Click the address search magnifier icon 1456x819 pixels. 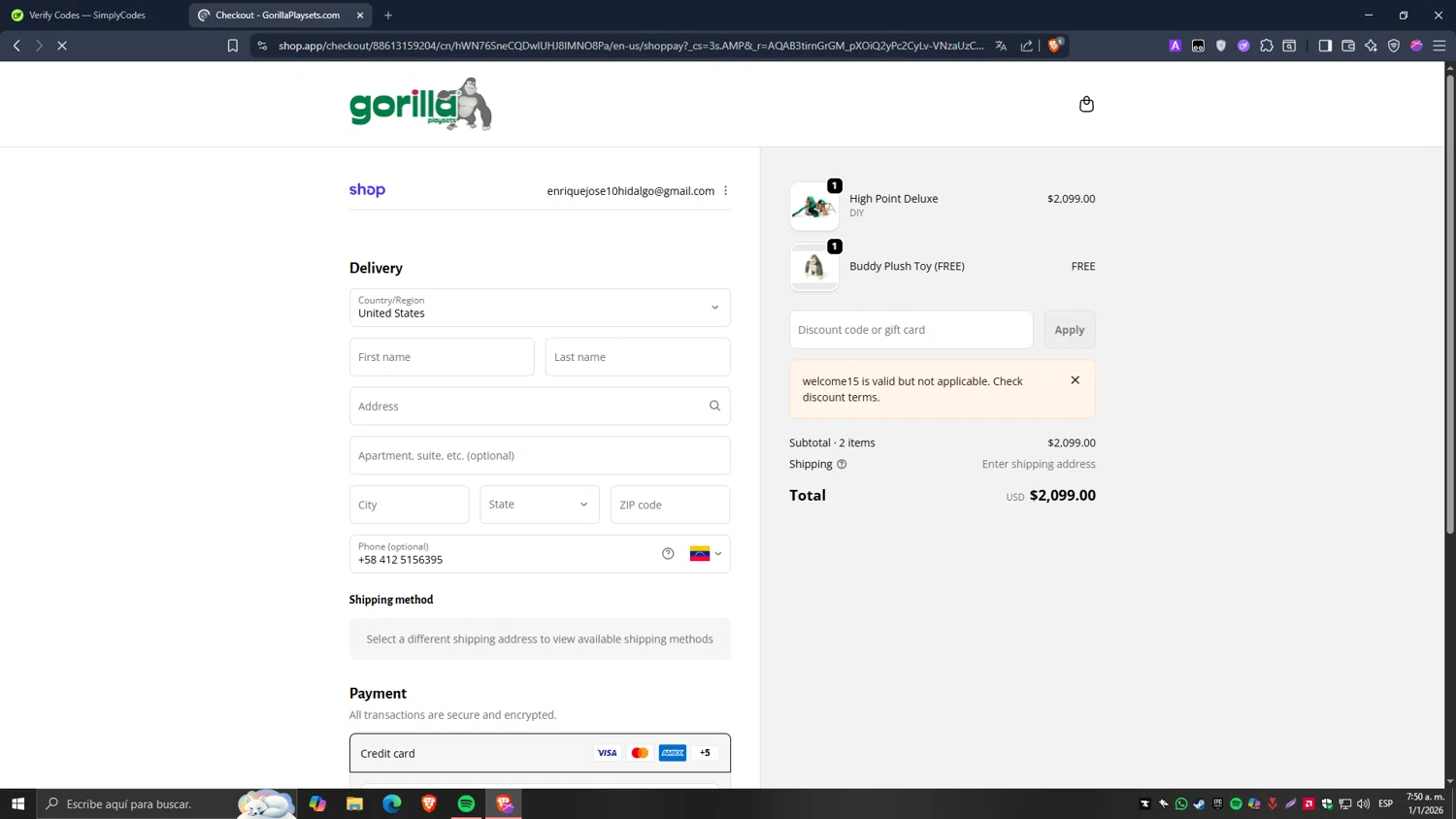pos(714,406)
